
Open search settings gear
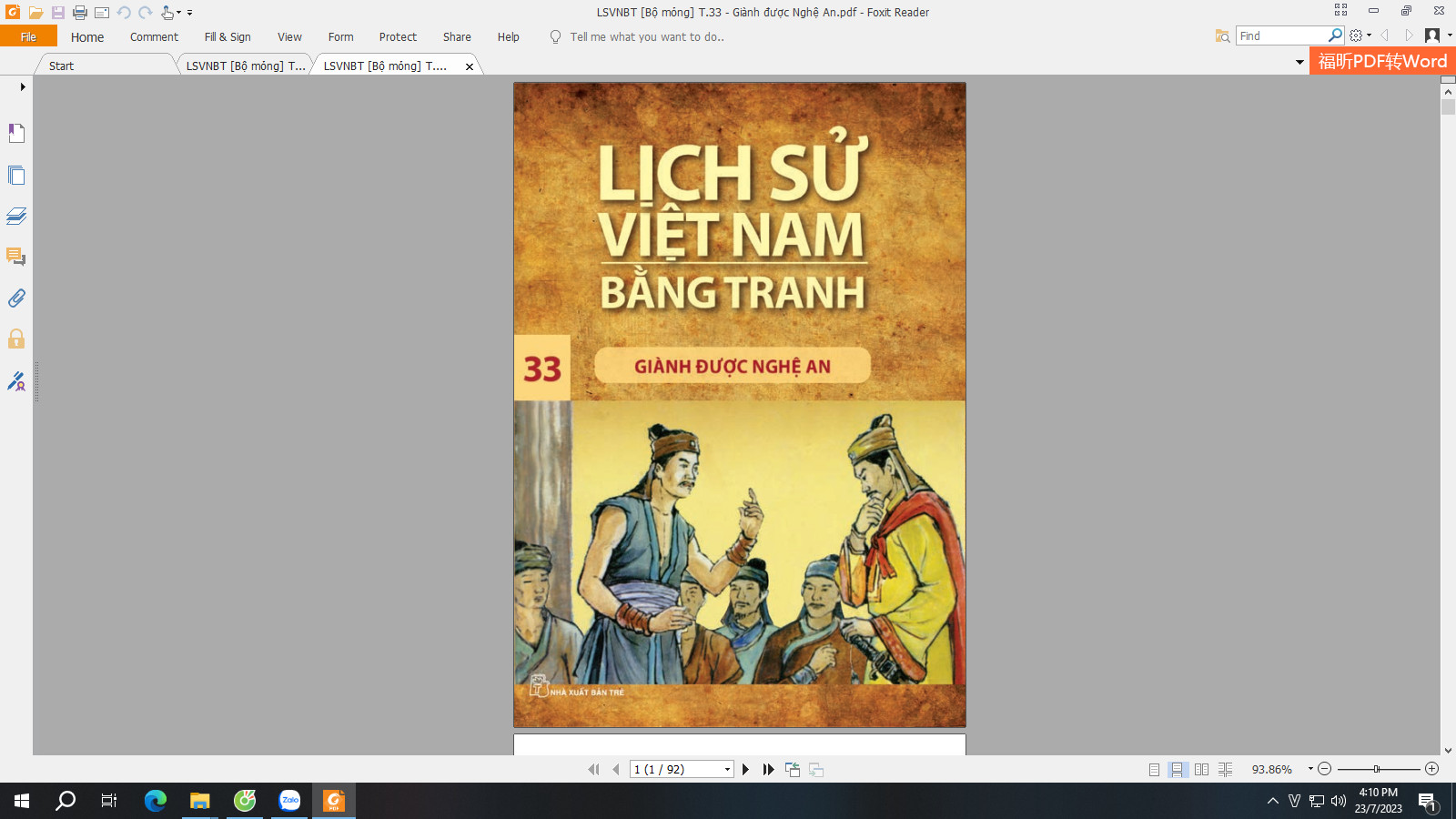[1356, 35]
